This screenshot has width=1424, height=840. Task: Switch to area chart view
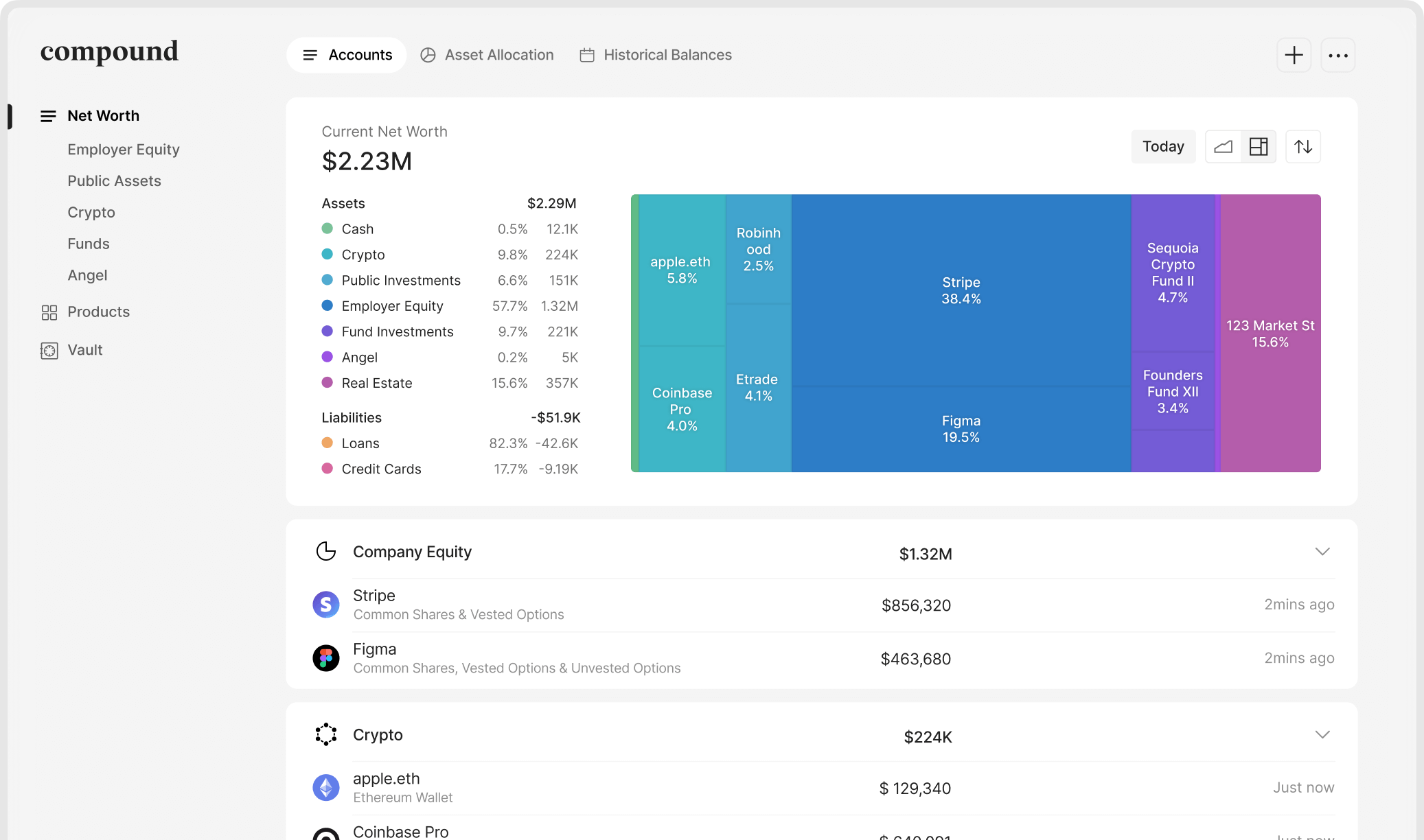1223,146
